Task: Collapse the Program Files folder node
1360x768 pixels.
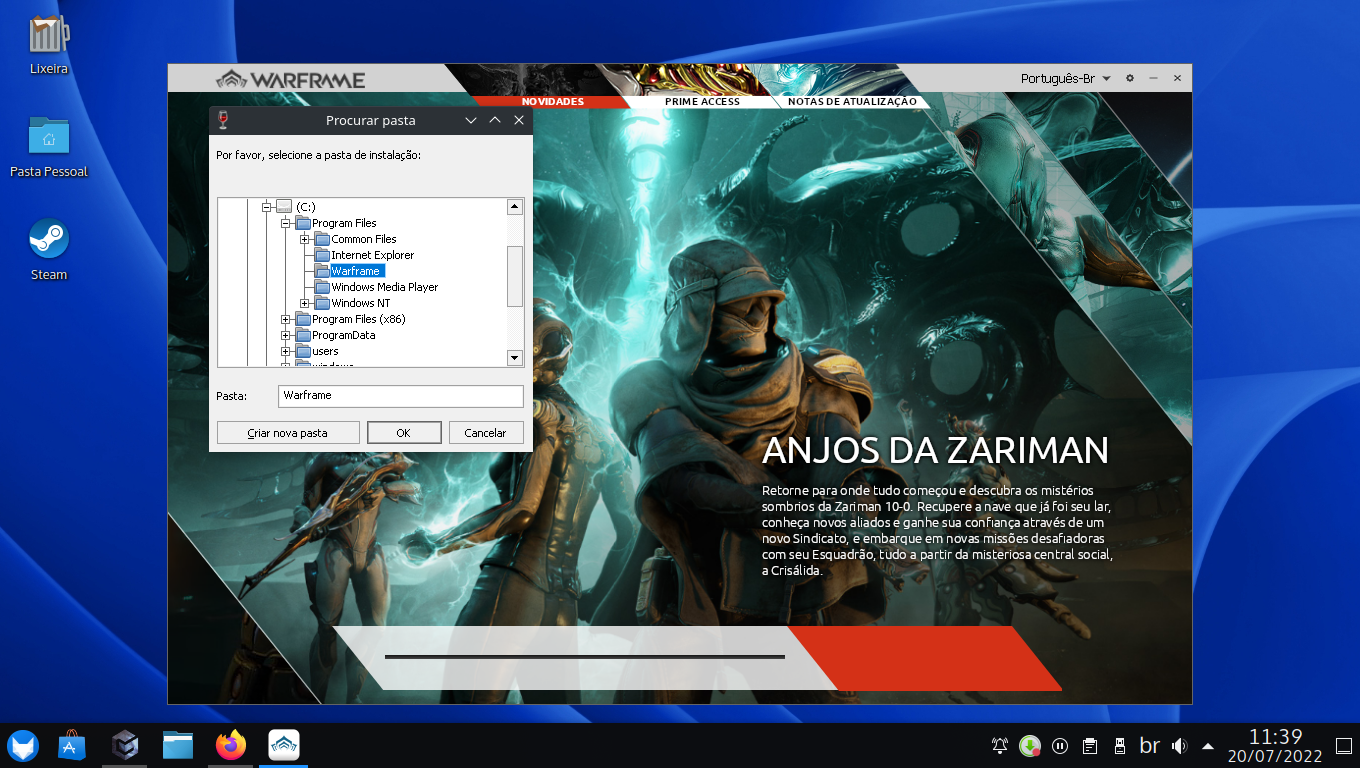Action: [286, 223]
